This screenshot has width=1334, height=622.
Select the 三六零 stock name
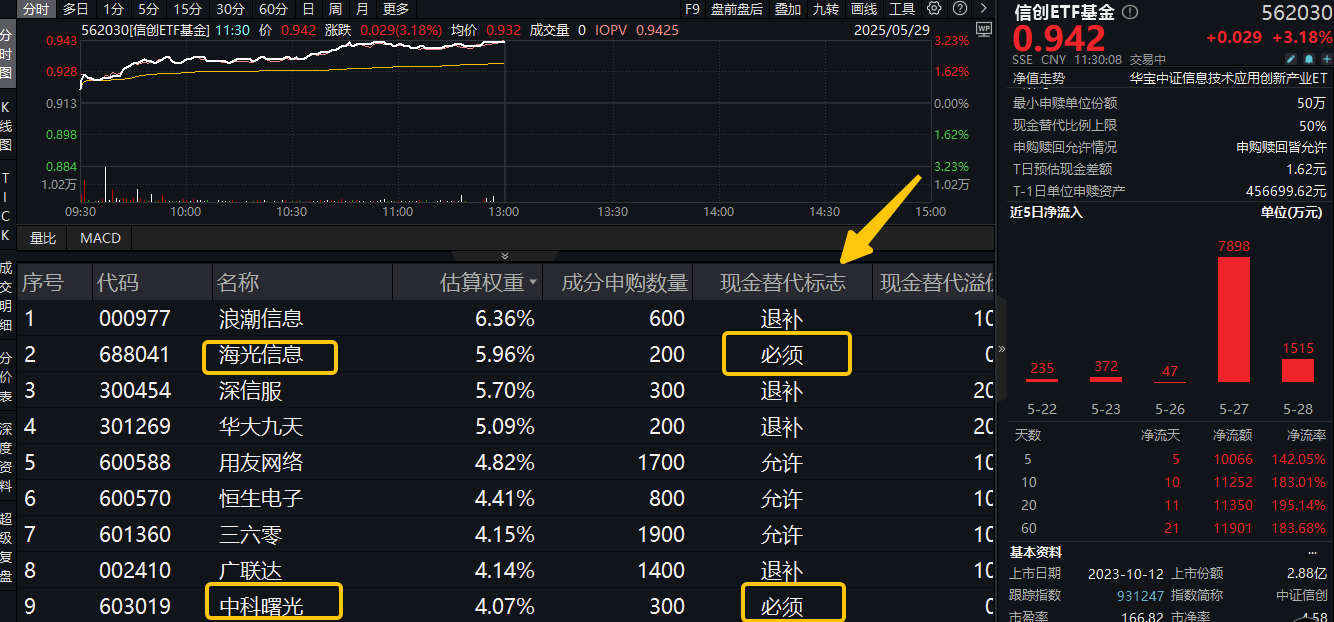coord(251,535)
